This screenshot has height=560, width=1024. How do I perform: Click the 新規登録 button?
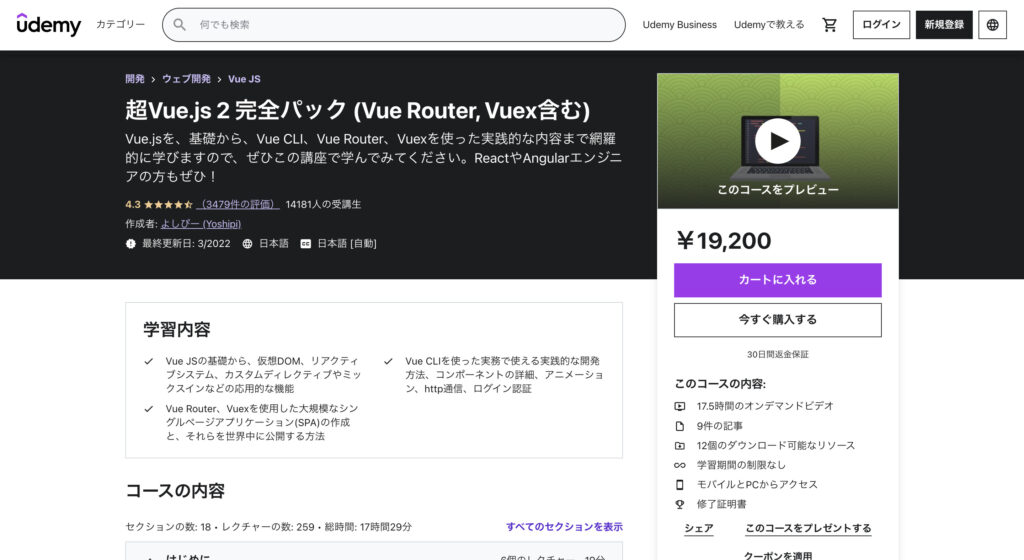pyautogui.click(x=944, y=25)
